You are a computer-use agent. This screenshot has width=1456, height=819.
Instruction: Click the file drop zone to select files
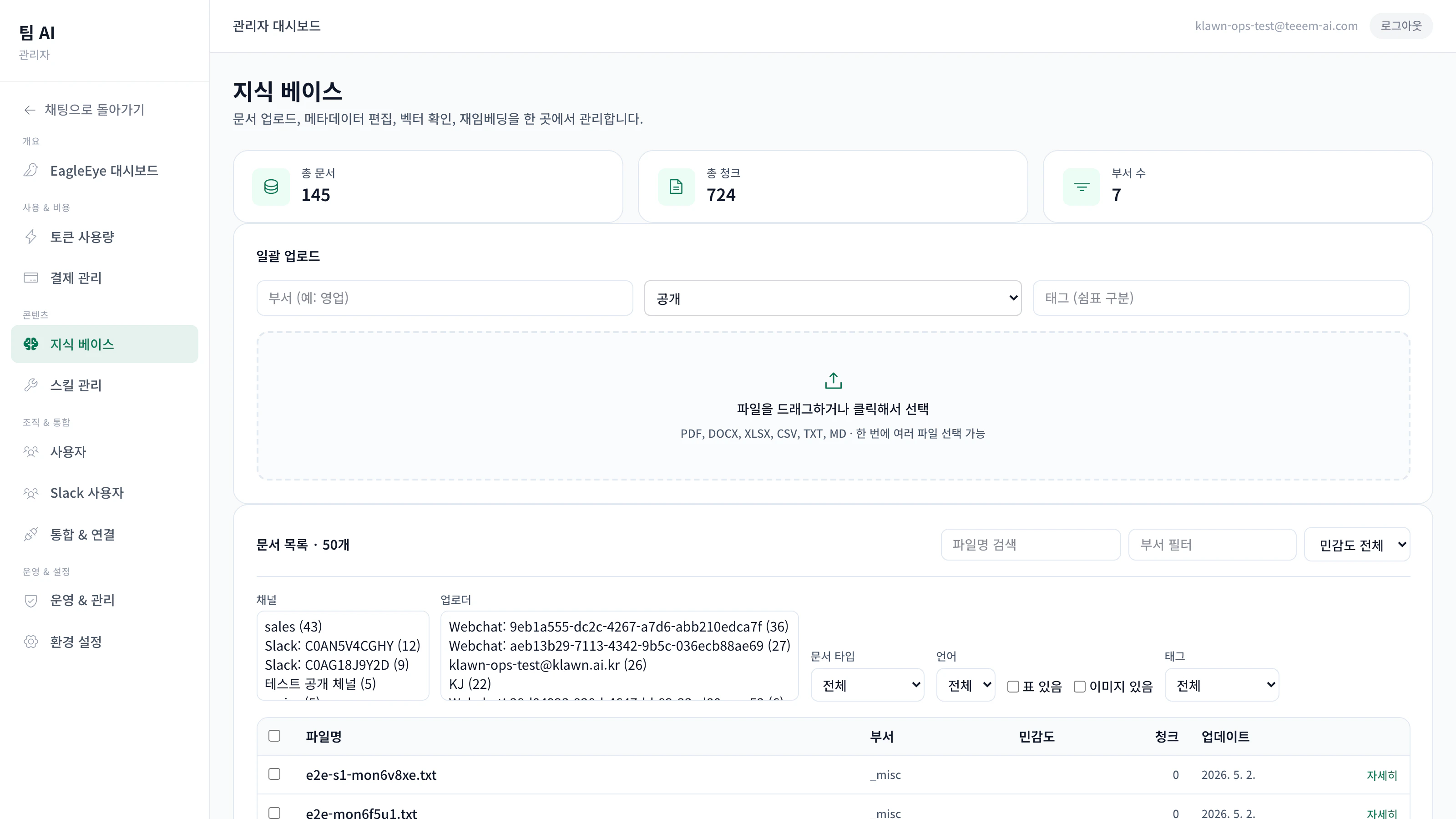pos(833,406)
